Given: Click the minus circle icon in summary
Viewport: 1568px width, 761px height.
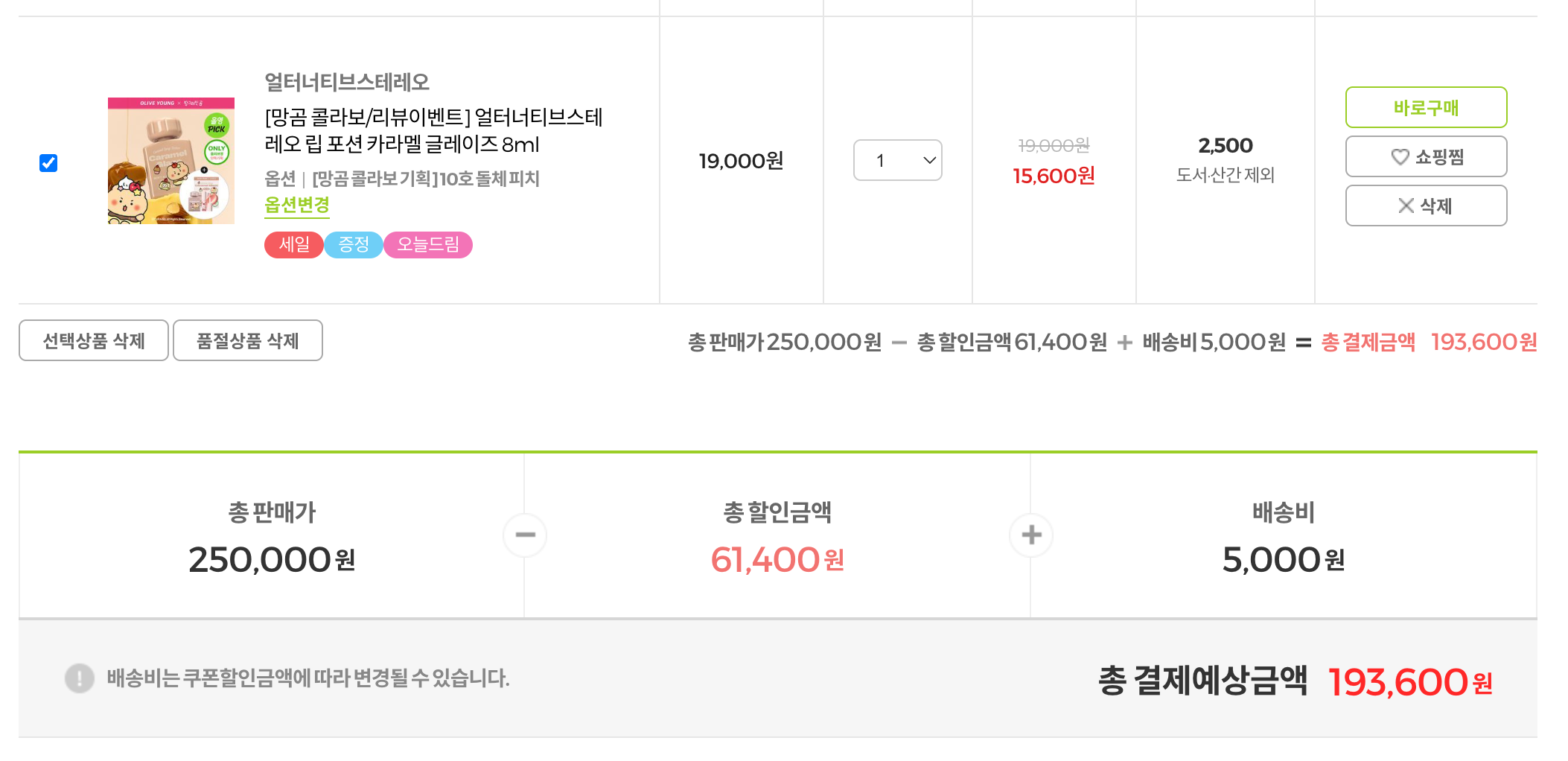Looking at the screenshot, I should coord(525,535).
